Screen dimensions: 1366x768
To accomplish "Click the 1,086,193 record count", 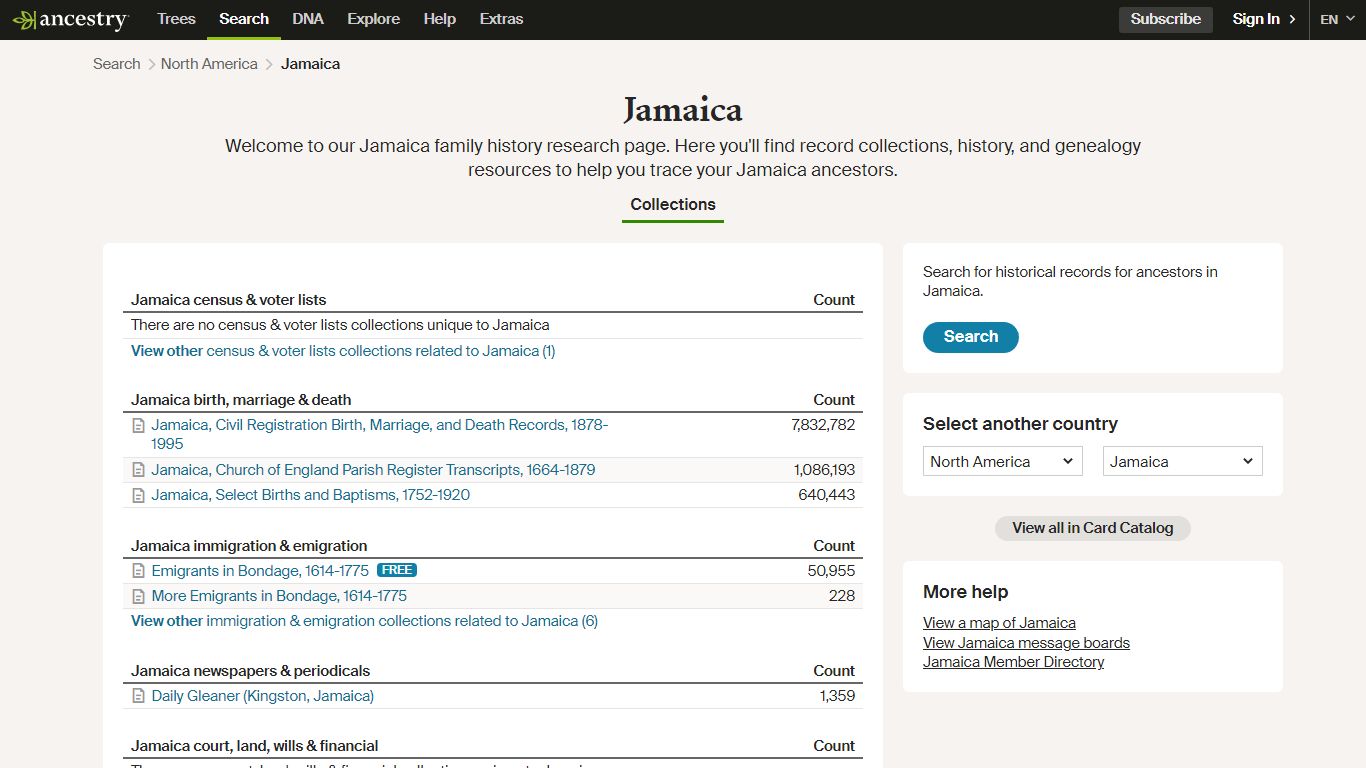I will coord(825,470).
